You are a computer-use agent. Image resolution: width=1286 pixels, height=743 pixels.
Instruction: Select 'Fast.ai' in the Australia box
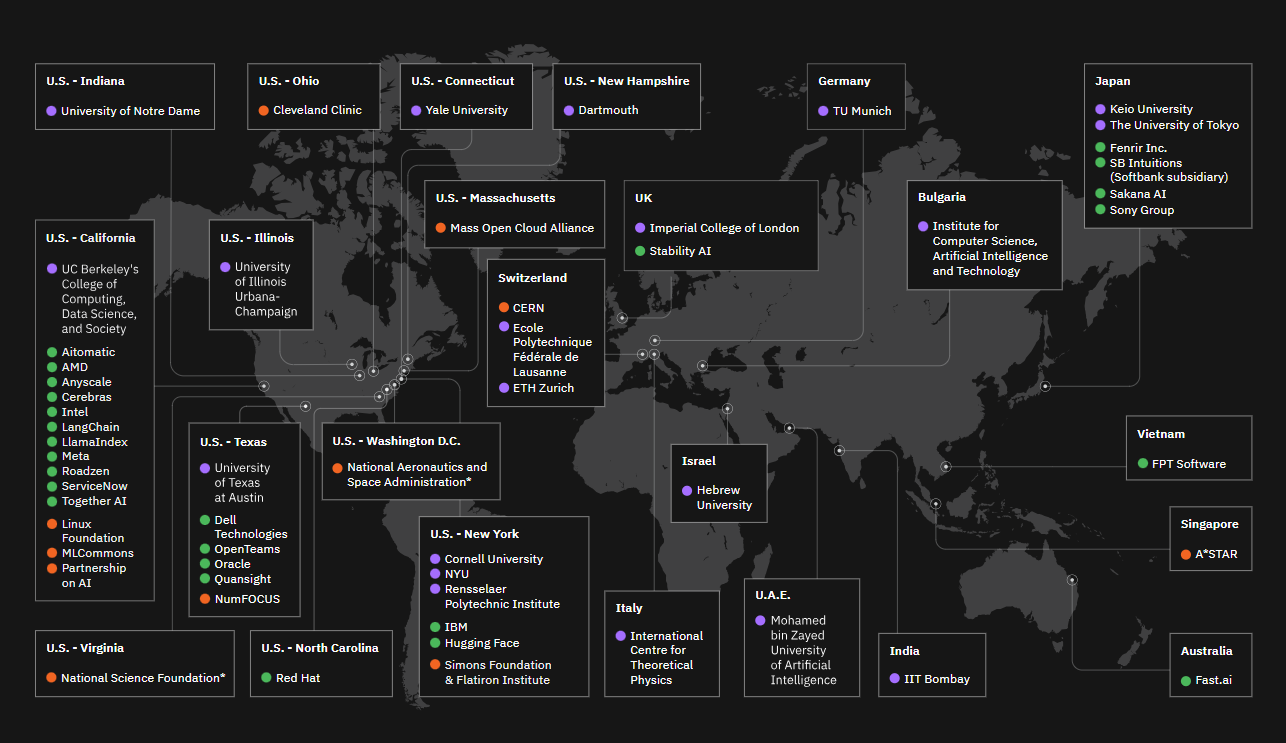1214,680
